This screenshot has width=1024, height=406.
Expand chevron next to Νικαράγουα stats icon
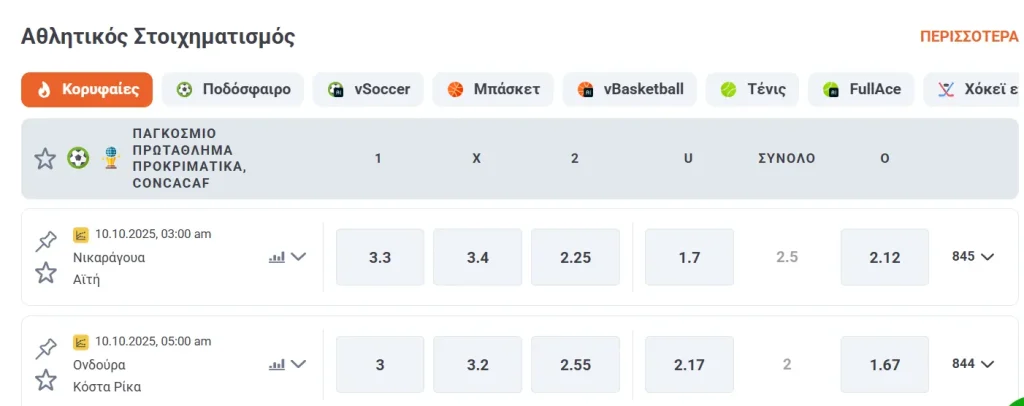click(298, 257)
